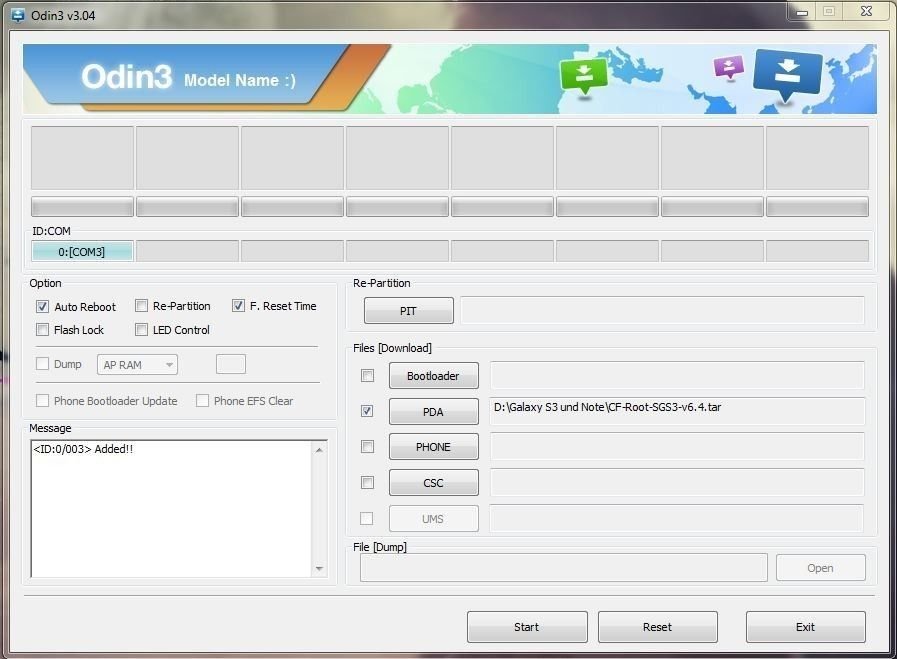
Task: Click the File Dump path field
Action: tap(563, 567)
